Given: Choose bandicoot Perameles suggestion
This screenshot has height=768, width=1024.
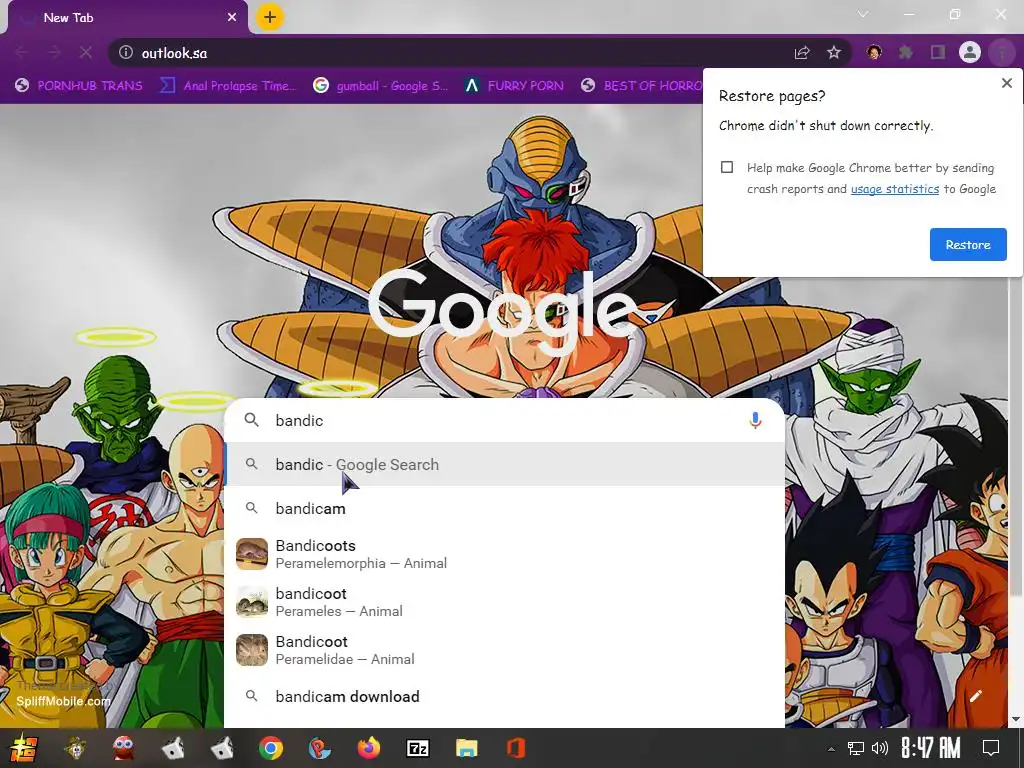Looking at the screenshot, I should (x=504, y=602).
